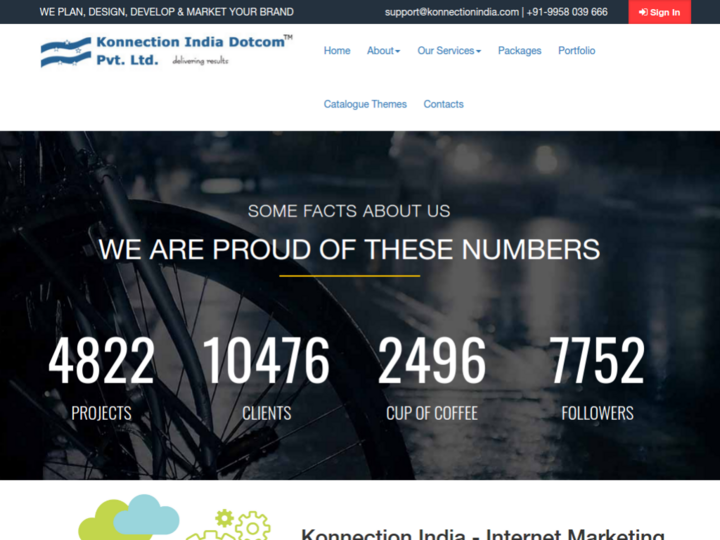Click the We Are Proud Of These Numbers heading
The height and width of the screenshot is (540, 720).
349,249
